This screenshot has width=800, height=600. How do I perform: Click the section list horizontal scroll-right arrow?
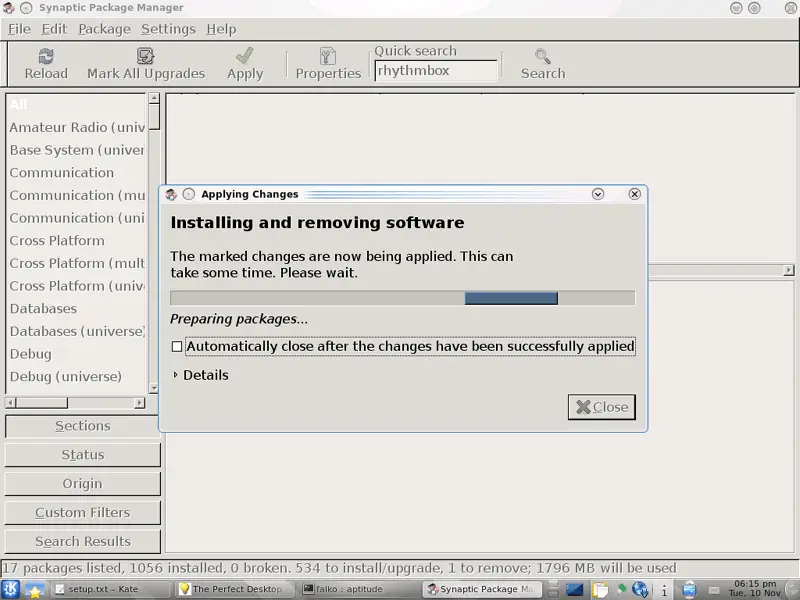click(139, 403)
